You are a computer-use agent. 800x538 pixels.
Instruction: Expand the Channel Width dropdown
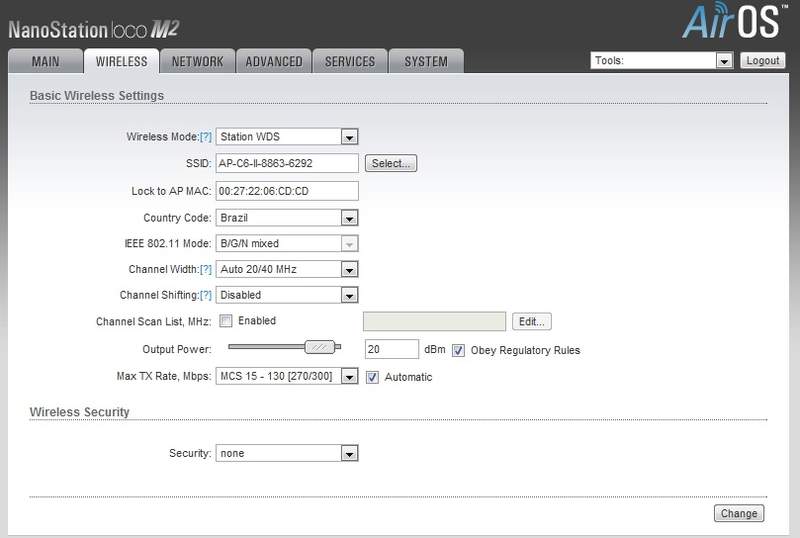[287, 269]
